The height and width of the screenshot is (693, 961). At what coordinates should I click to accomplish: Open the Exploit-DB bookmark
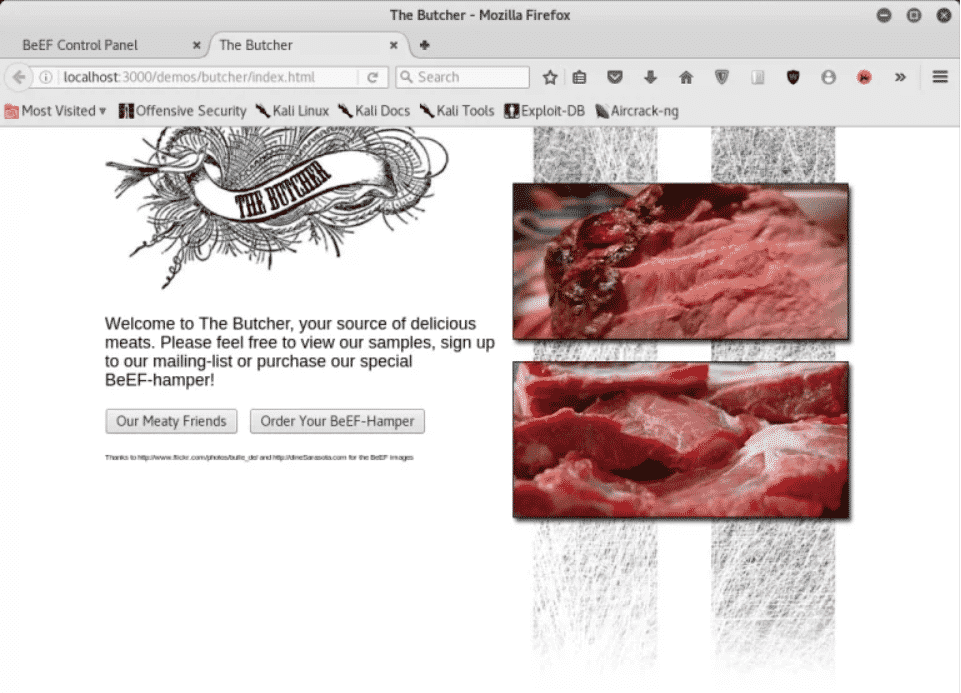544,111
